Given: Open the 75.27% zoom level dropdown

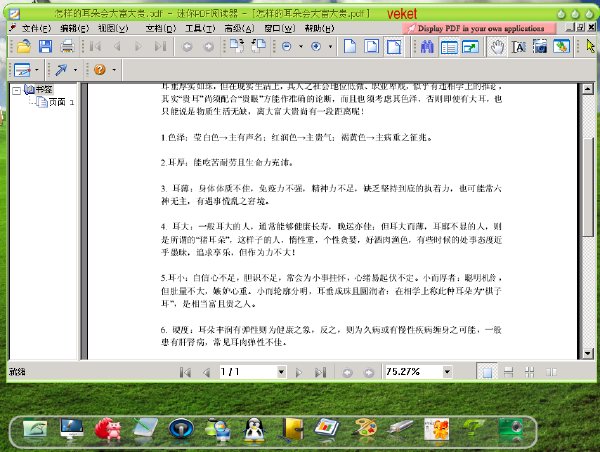Looking at the screenshot, I should click(x=447, y=372).
